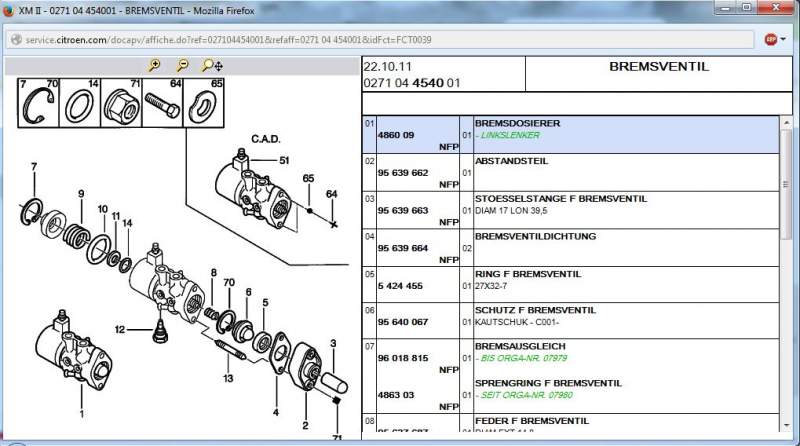800x446 pixels.
Task: Select the BREMSAUSGLEICH entry
Action: click(x=520, y=346)
